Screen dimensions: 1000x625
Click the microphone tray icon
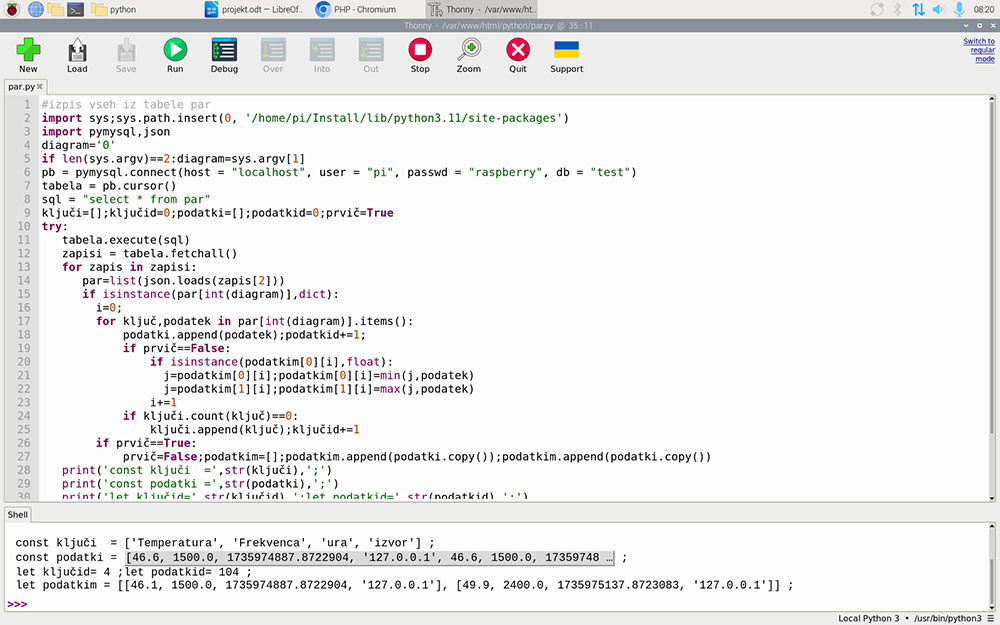(x=959, y=9)
